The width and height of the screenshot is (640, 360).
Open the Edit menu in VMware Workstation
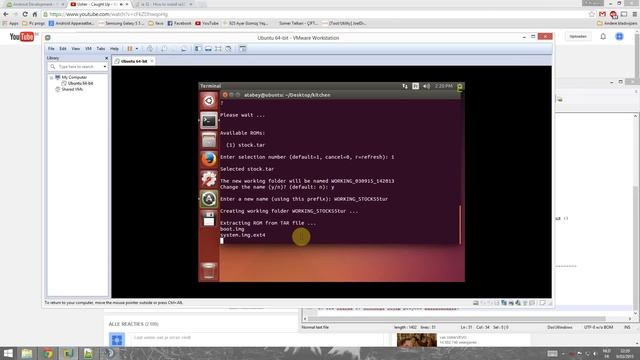coord(63,49)
